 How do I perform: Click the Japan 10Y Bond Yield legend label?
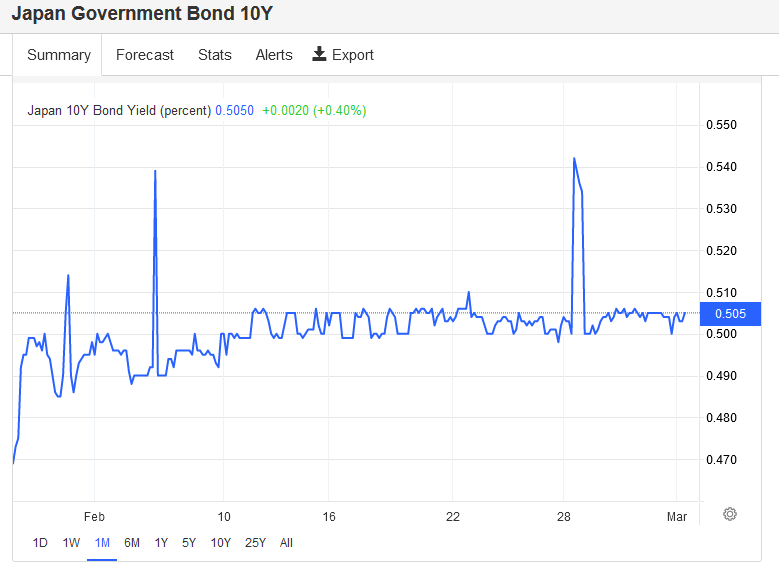tap(119, 110)
